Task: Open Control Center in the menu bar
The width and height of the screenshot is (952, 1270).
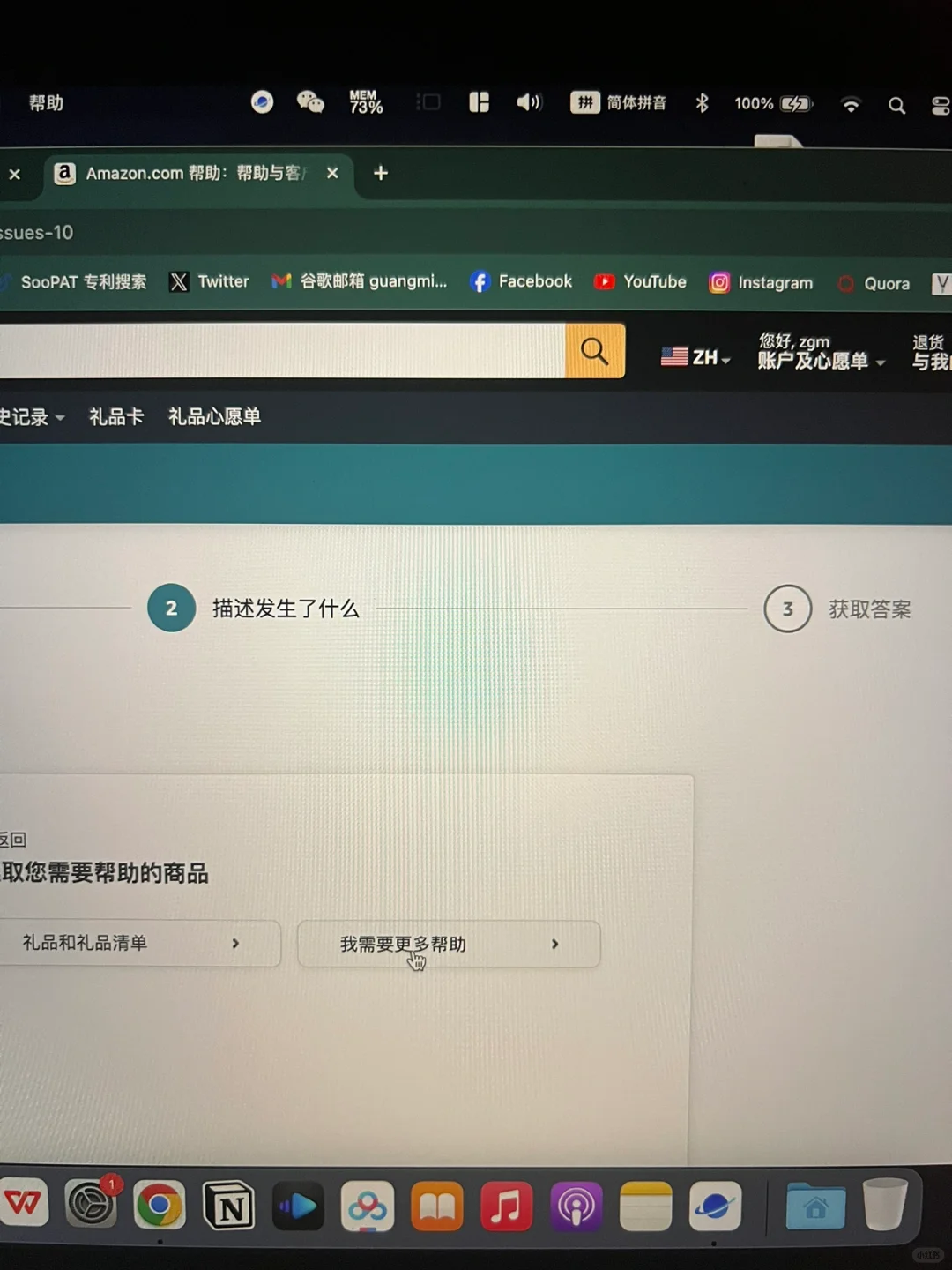Action: click(941, 106)
